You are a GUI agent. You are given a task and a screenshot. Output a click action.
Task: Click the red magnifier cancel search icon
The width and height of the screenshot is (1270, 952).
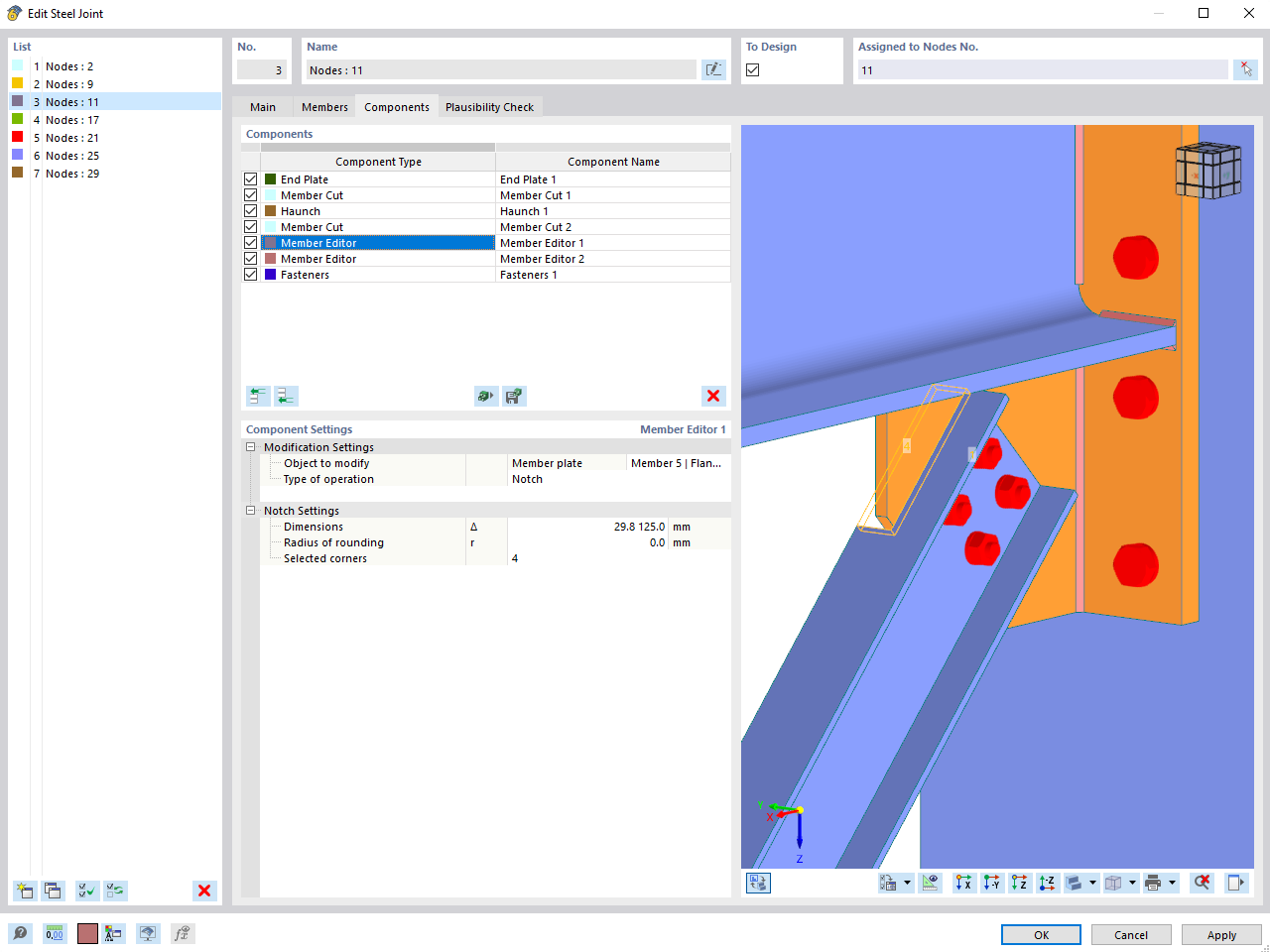(1200, 883)
